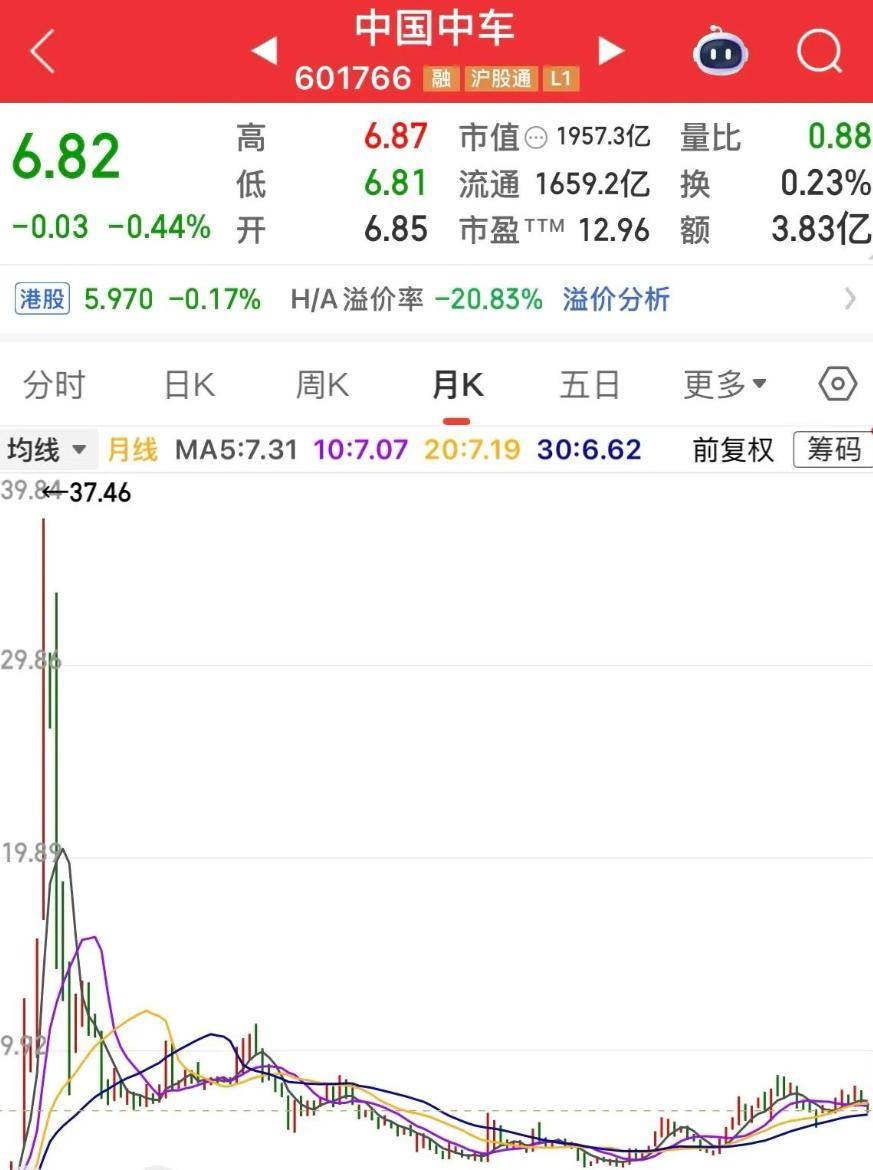Screen dimensions: 873x1170
Task: Open the robot assistant icon
Action: [x=722, y=51]
